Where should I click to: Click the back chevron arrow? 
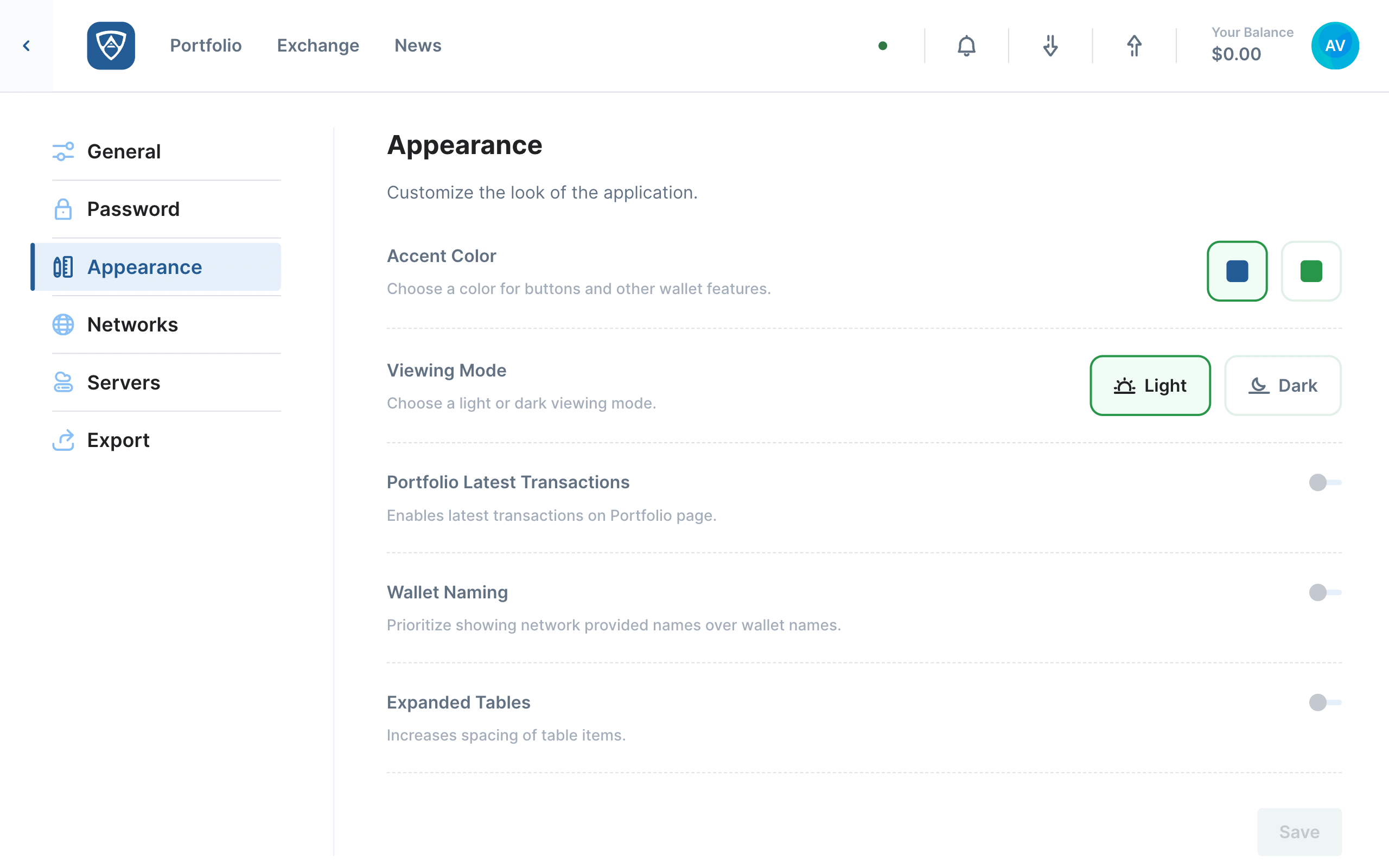coord(27,46)
